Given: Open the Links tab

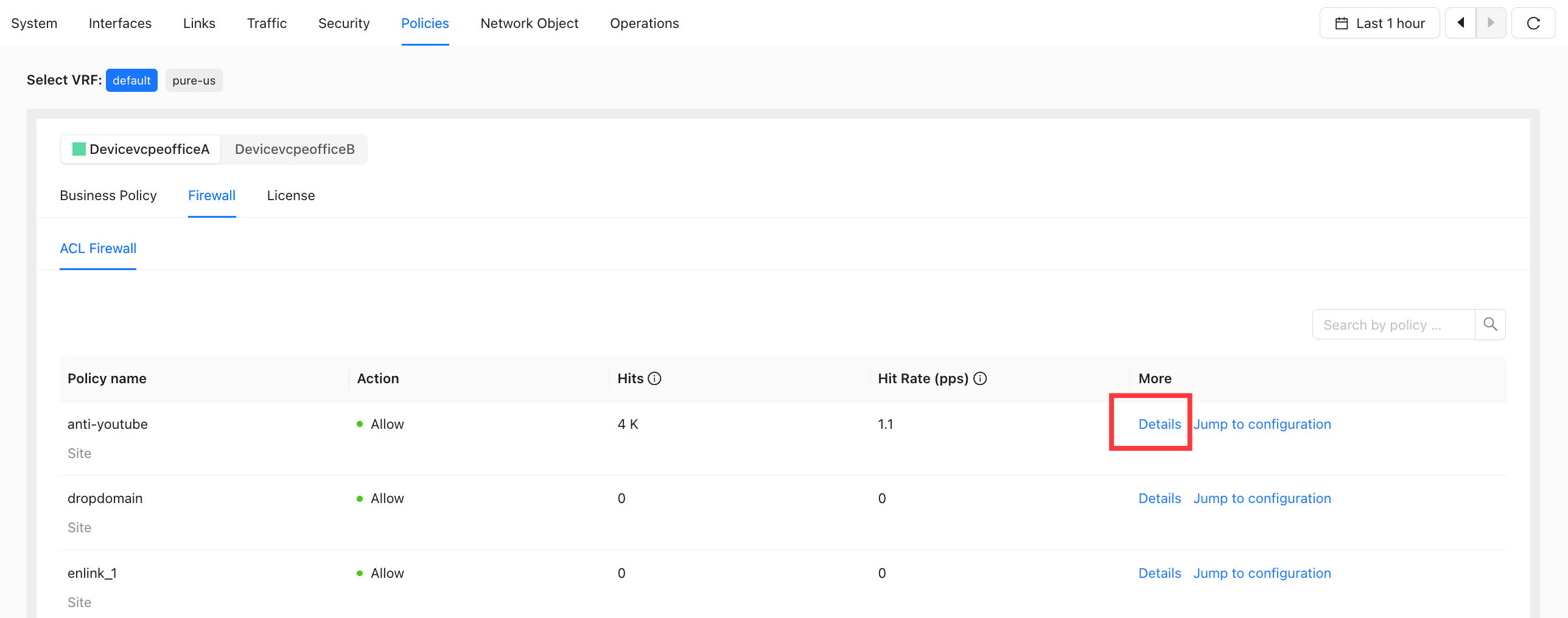Looking at the screenshot, I should pyautogui.click(x=199, y=23).
